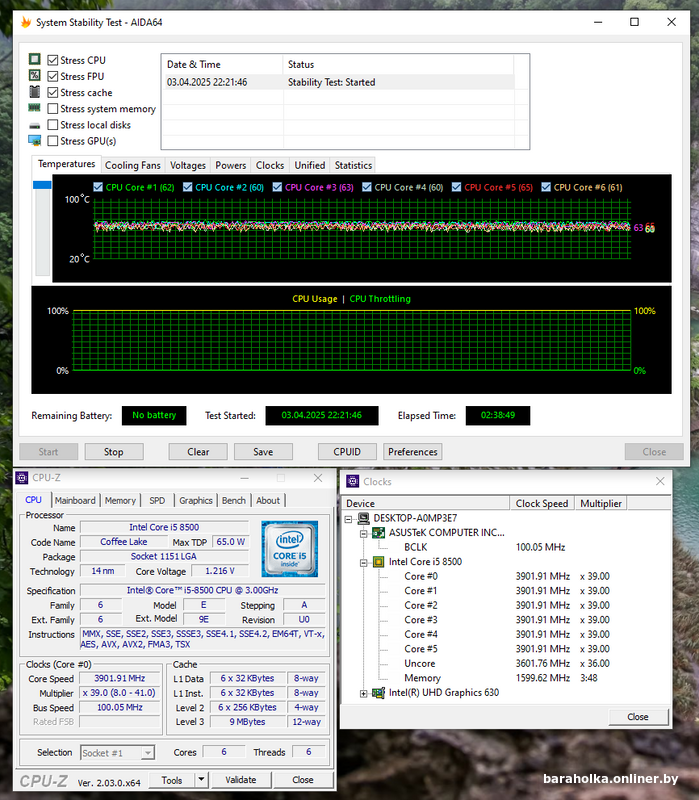
Task: Select the Stability Test: Started log row
Action: click(x=340, y=82)
